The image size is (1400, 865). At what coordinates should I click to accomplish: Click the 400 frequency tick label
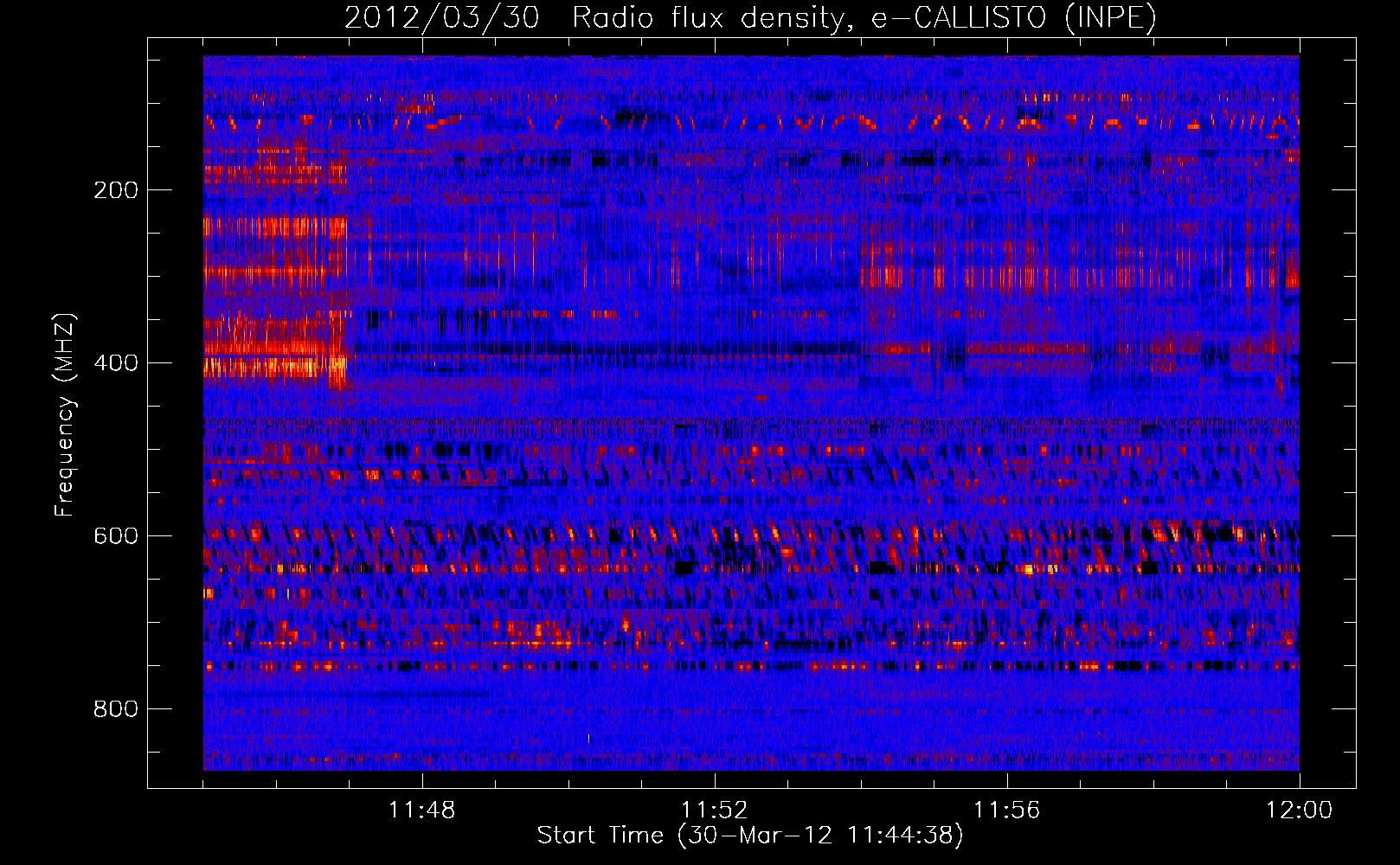coord(116,363)
